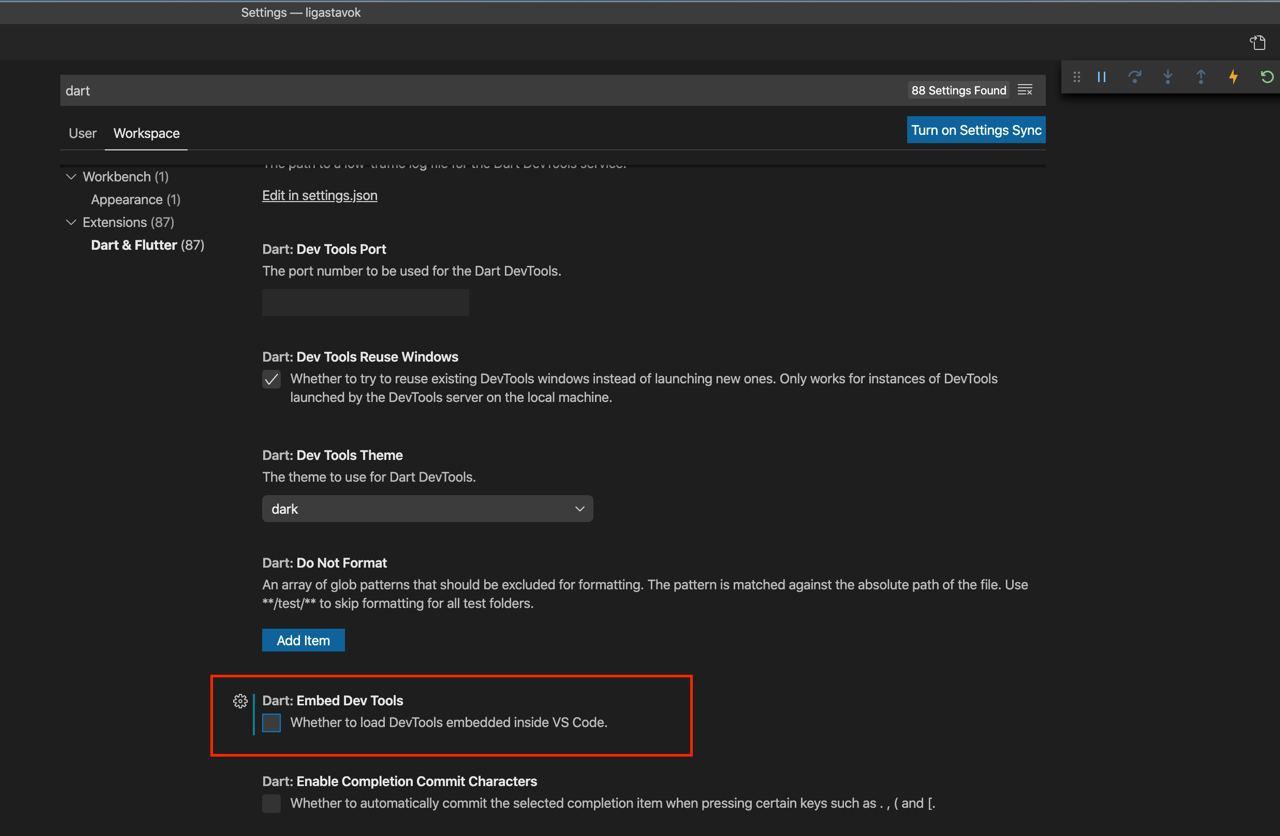Open the Settings JSON file icon
The width and height of the screenshot is (1280, 836).
point(1257,42)
